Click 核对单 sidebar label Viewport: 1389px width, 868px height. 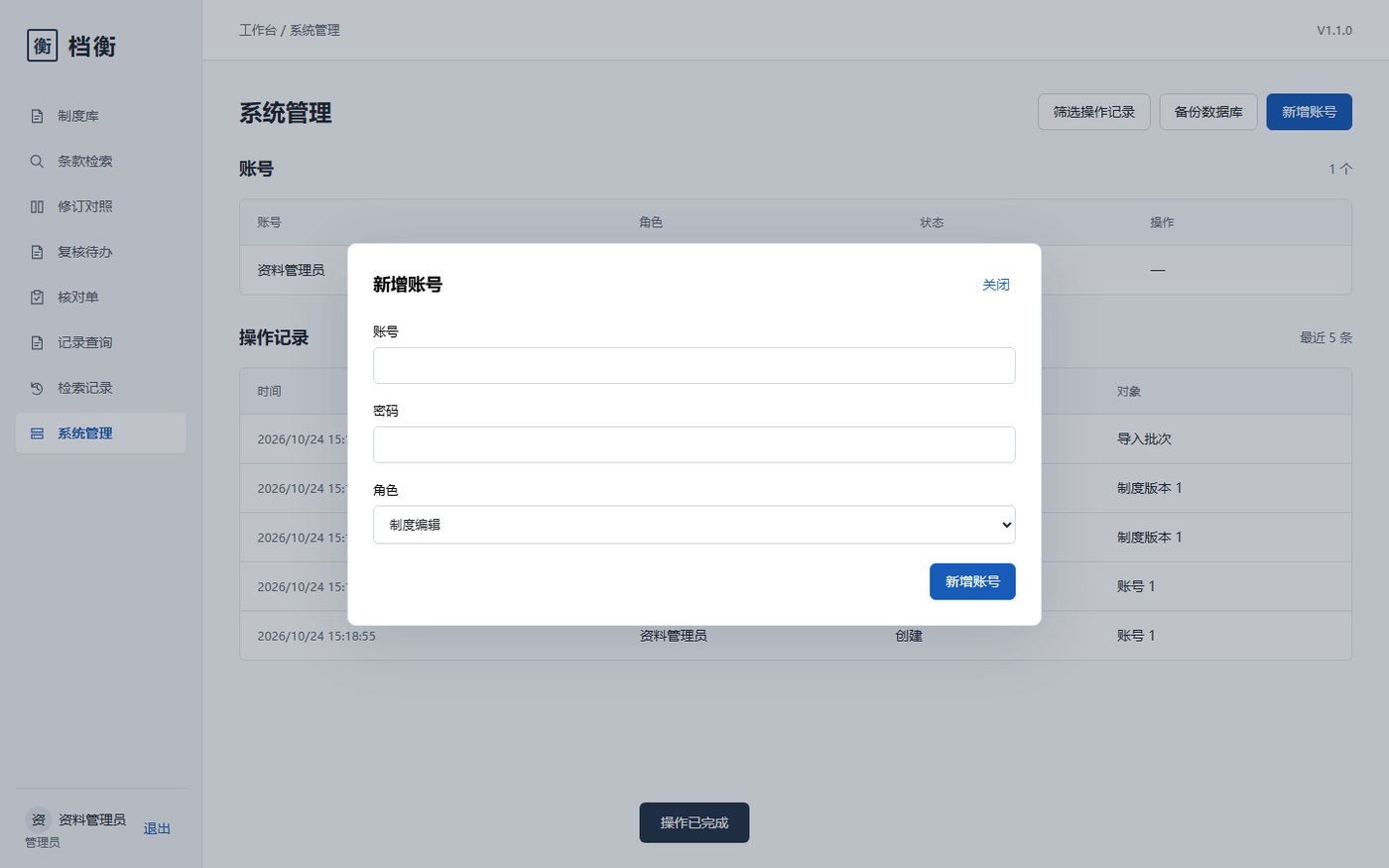pos(78,297)
